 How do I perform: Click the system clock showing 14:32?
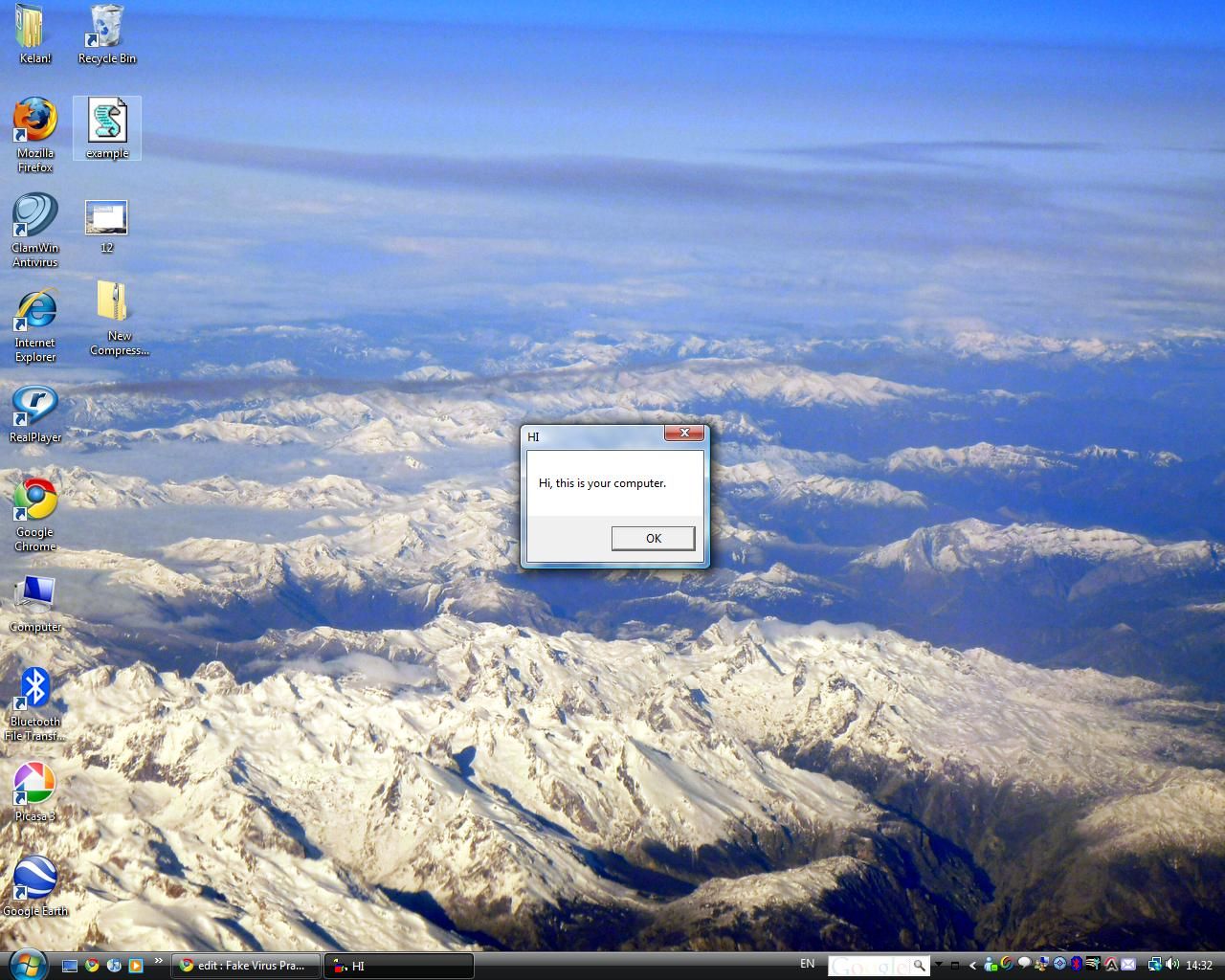pyautogui.click(x=1199, y=966)
